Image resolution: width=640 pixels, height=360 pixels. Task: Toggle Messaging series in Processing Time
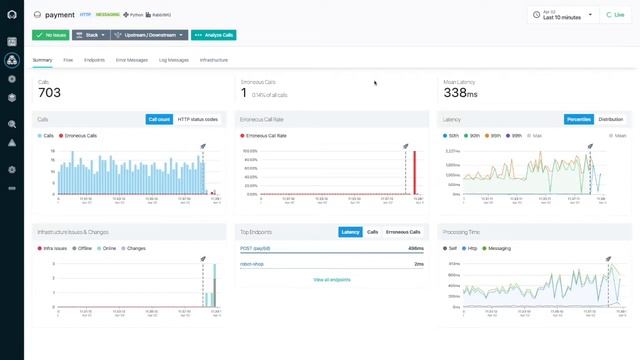tap(496, 248)
